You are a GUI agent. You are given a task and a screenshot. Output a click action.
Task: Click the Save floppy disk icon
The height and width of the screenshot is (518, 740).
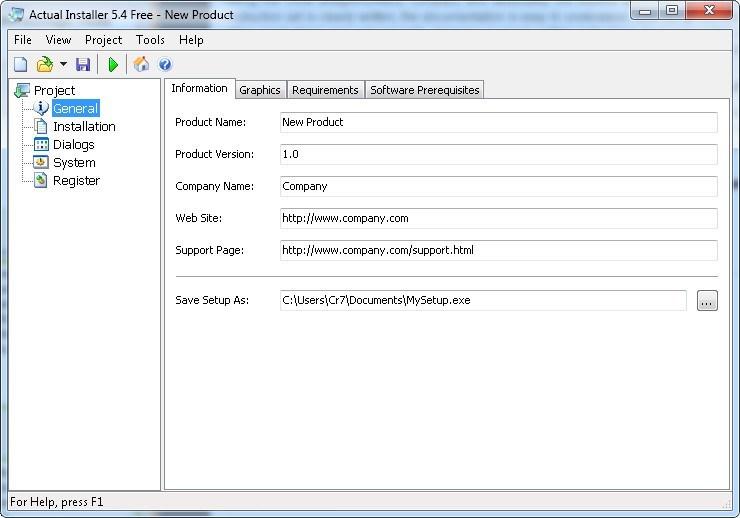tap(83, 64)
